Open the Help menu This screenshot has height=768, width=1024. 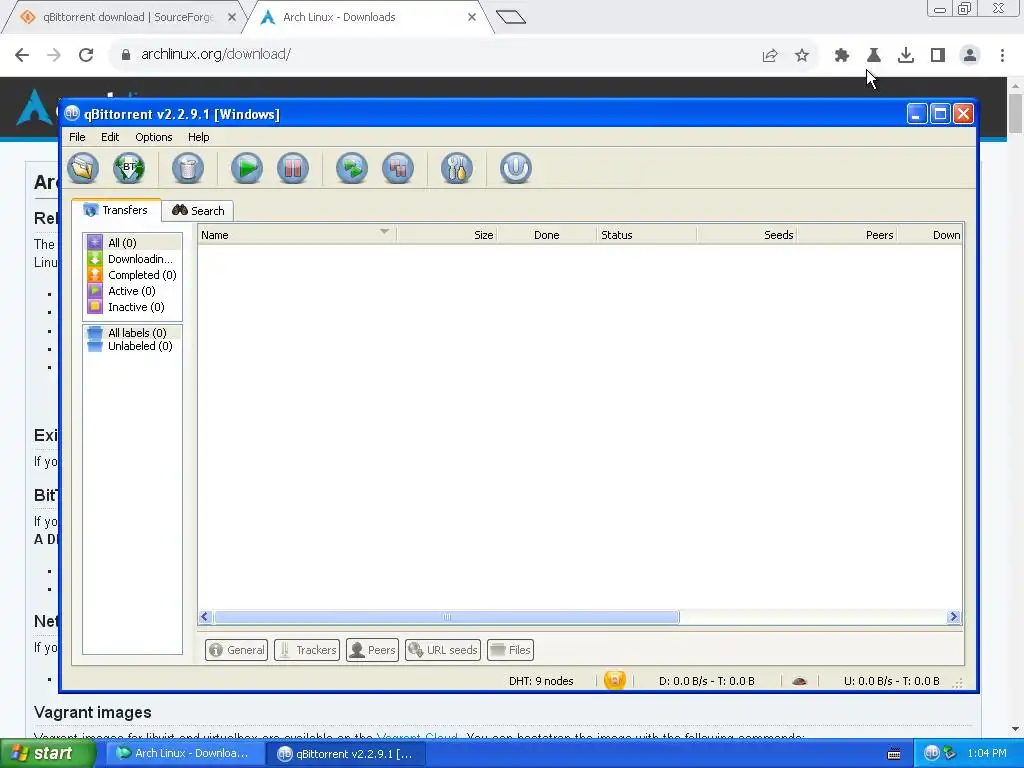(x=199, y=137)
